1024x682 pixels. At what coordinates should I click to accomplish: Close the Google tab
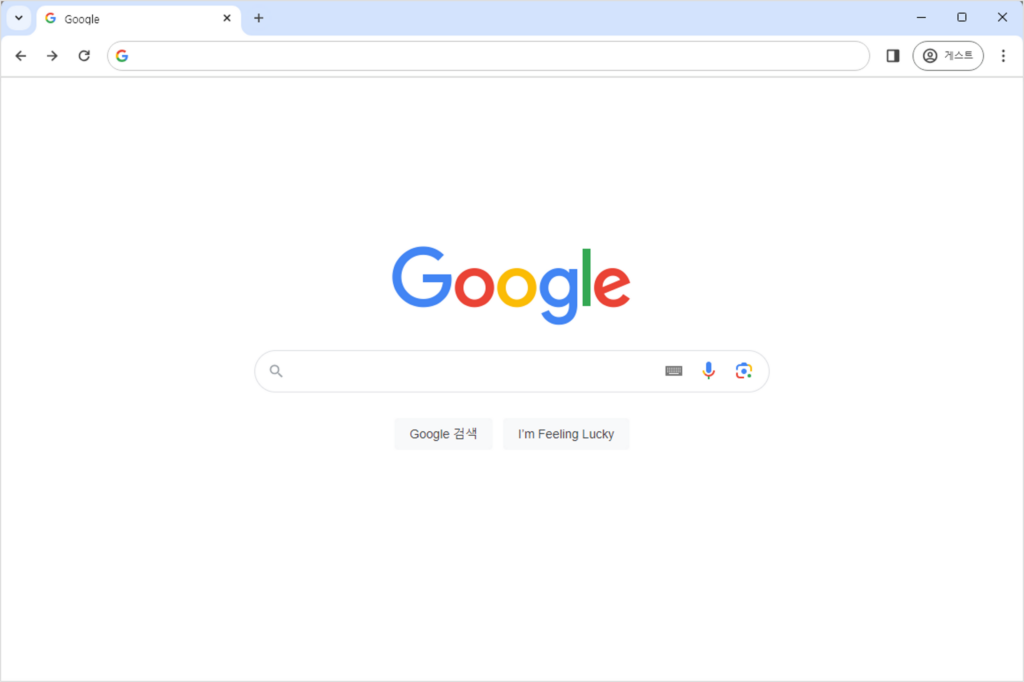pyautogui.click(x=227, y=18)
